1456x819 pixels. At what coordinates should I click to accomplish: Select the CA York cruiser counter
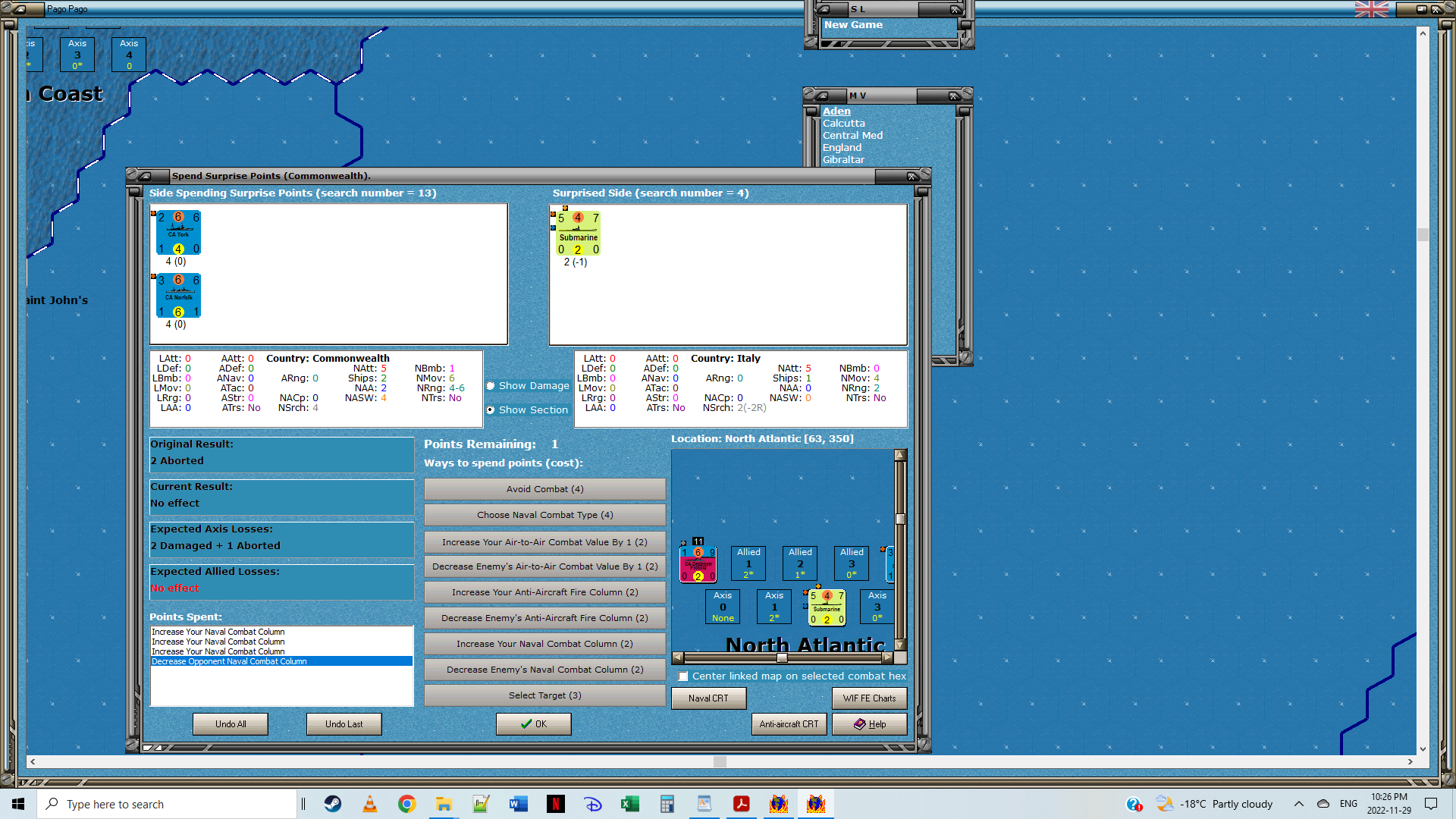click(178, 233)
